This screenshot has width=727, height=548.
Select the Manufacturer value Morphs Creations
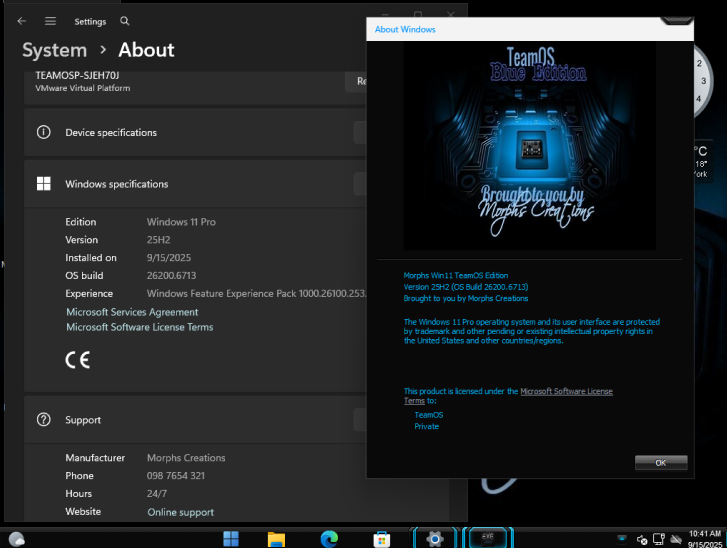(186, 458)
